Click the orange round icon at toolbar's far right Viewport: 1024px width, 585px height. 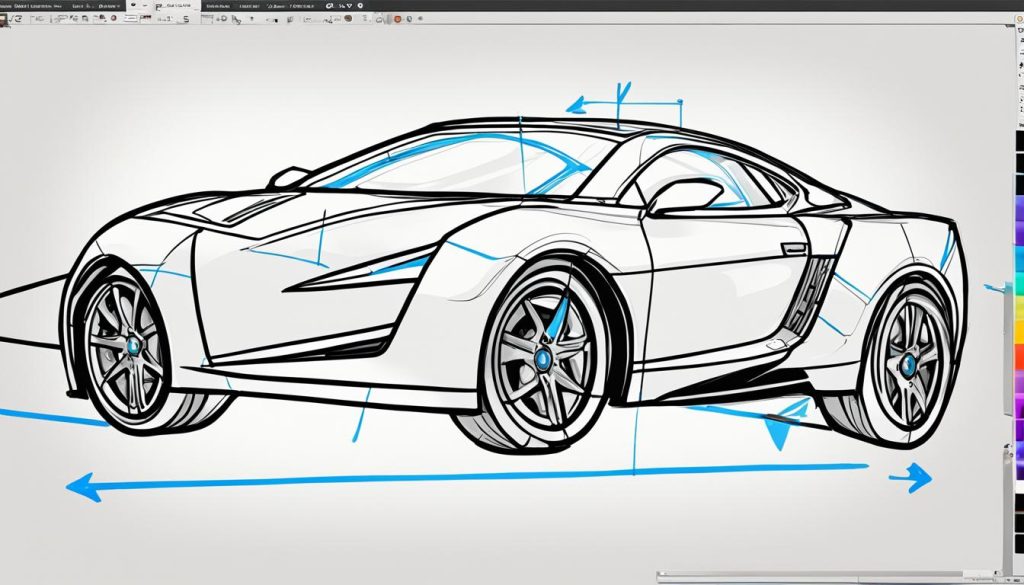[397, 19]
